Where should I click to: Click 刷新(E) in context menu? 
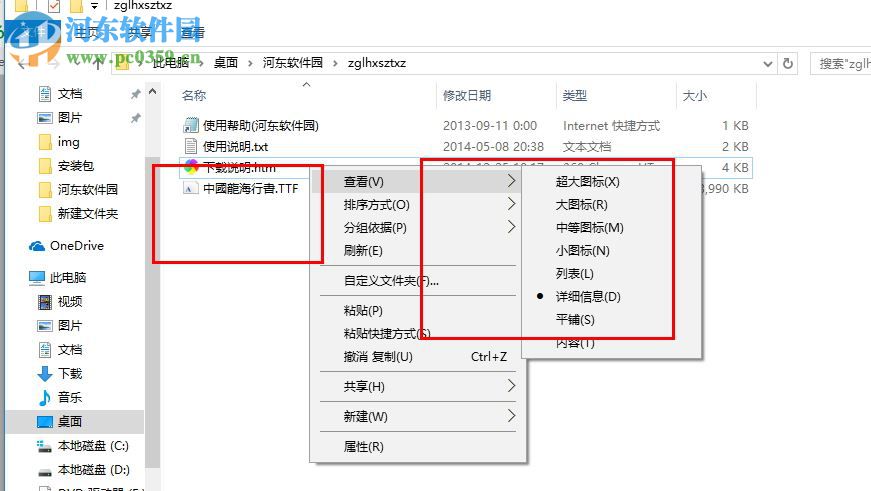pos(363,250)
